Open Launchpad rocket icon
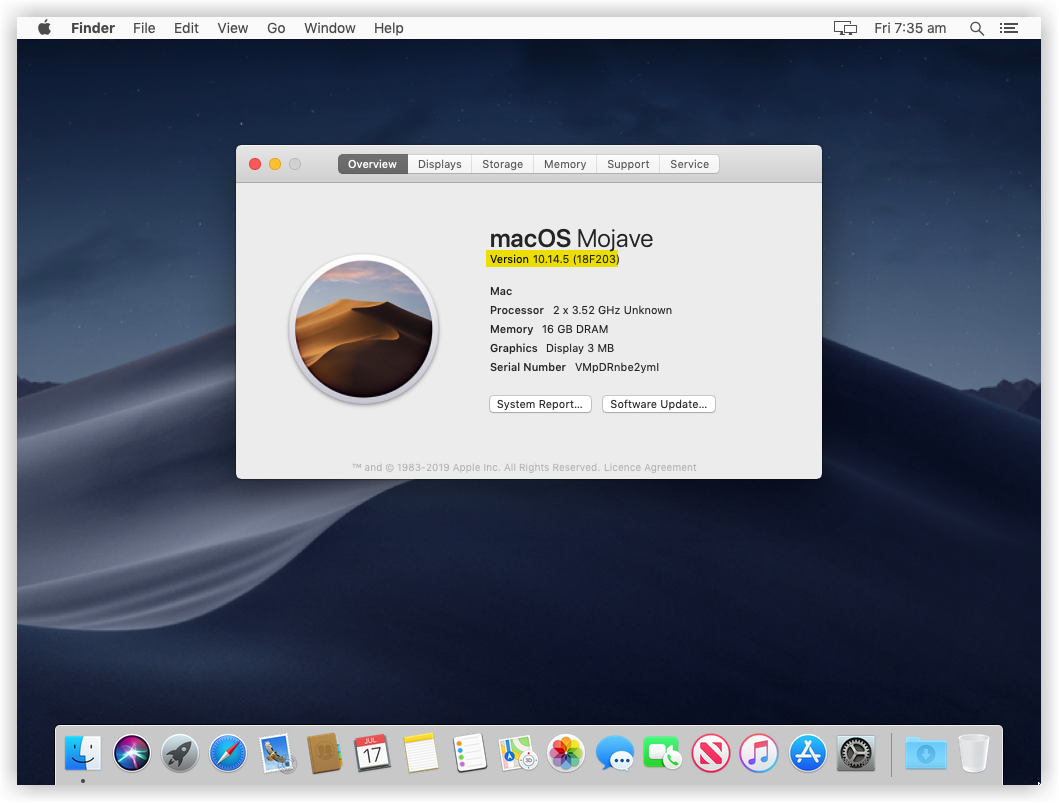The height and width of the screenshot is (803, 1059). [180, 753]
